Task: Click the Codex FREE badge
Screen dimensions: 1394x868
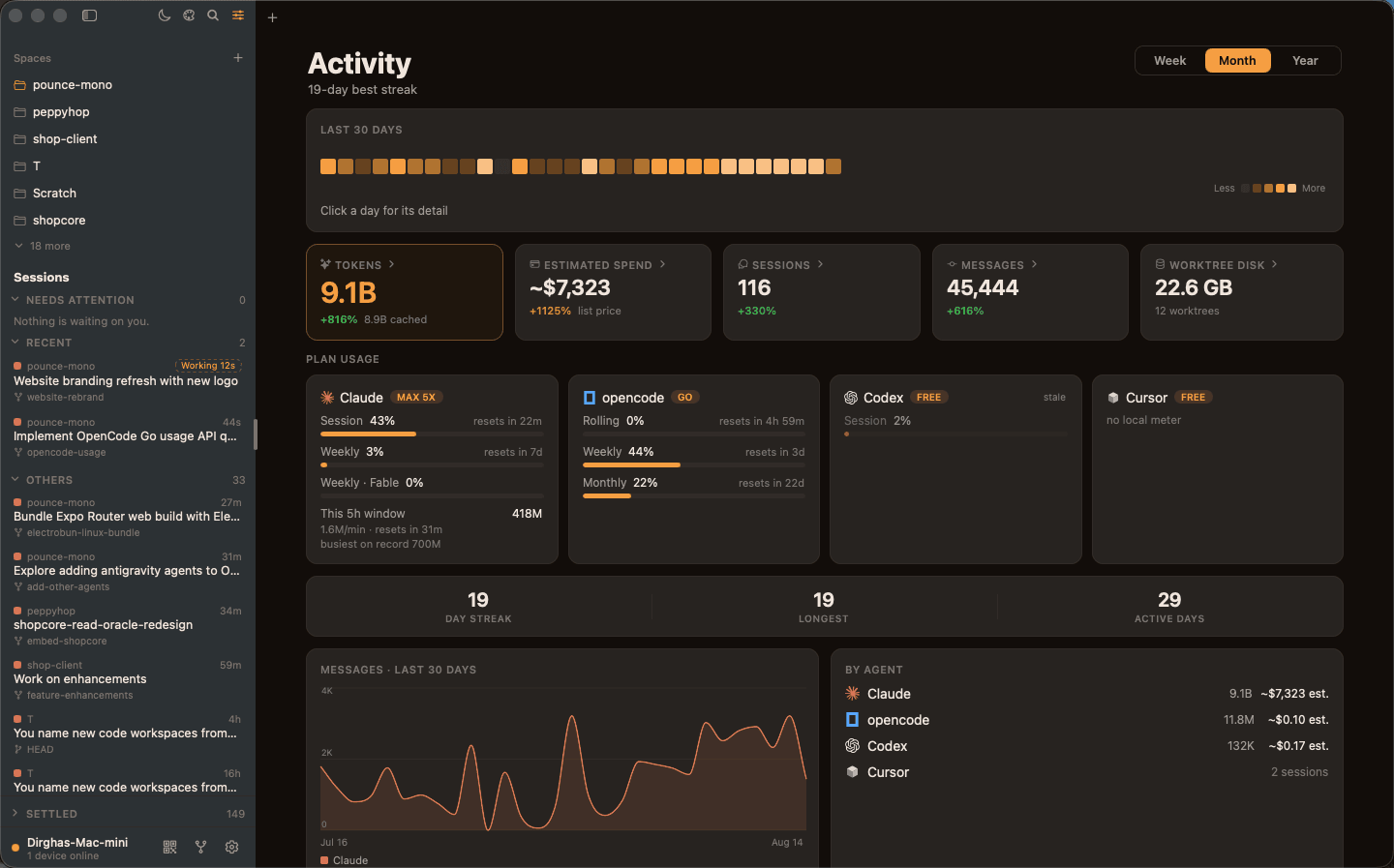Action: [x=929, y=398]
